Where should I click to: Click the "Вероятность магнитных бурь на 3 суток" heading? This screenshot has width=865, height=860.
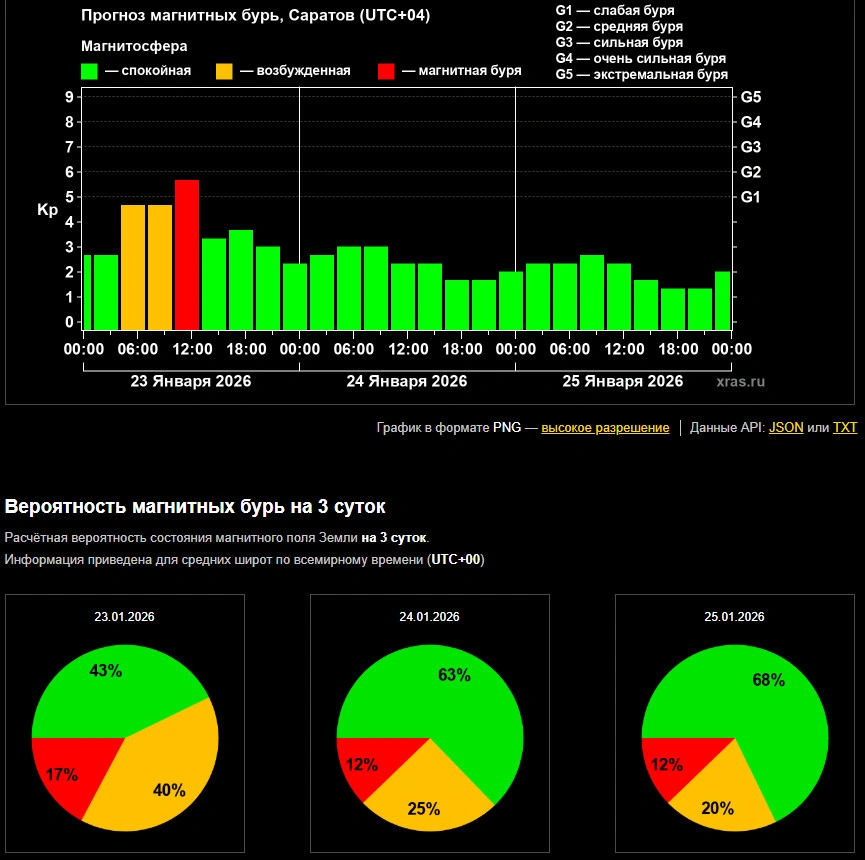point(195,506)
